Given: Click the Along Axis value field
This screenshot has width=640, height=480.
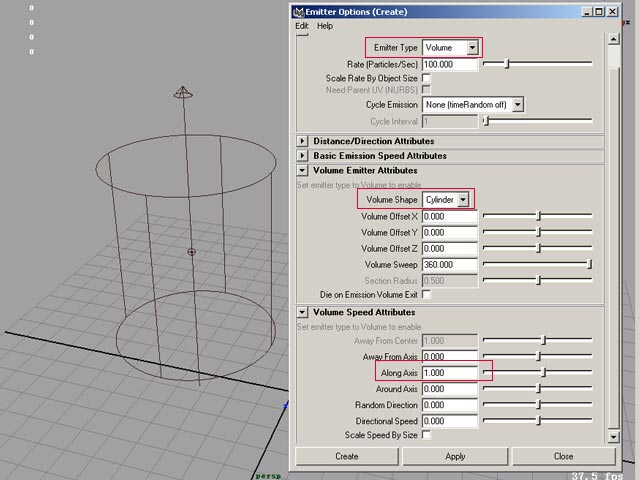Looking at the screenshot, I should click(450, 373).
